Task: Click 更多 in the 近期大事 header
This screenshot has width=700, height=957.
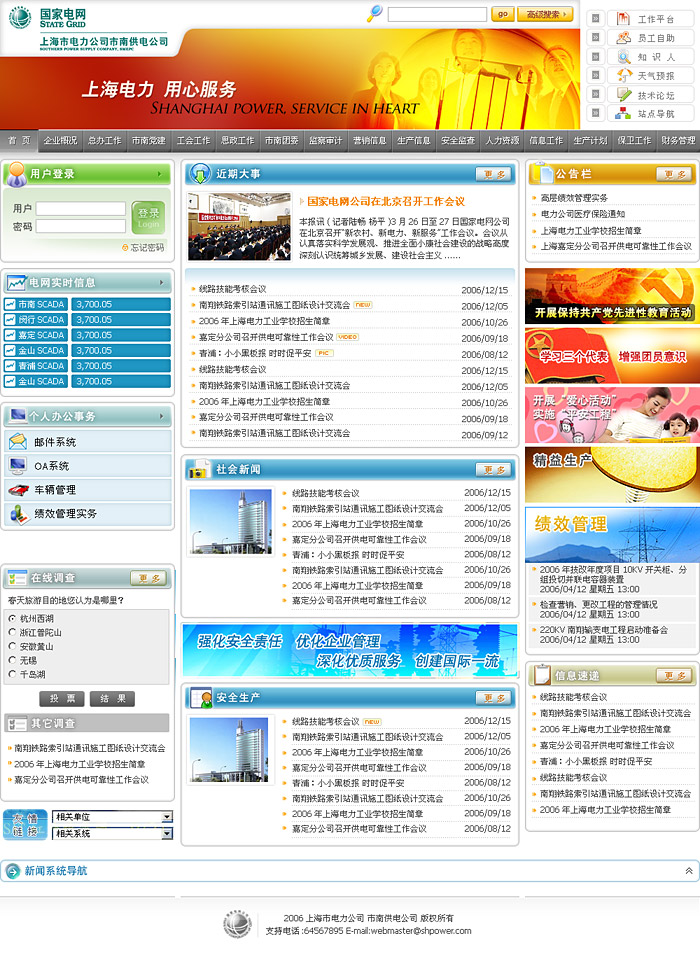Action: click(494, 175)
